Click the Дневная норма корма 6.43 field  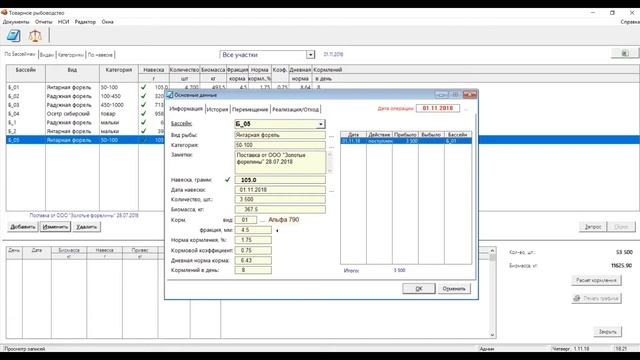(x=253, y=260)
